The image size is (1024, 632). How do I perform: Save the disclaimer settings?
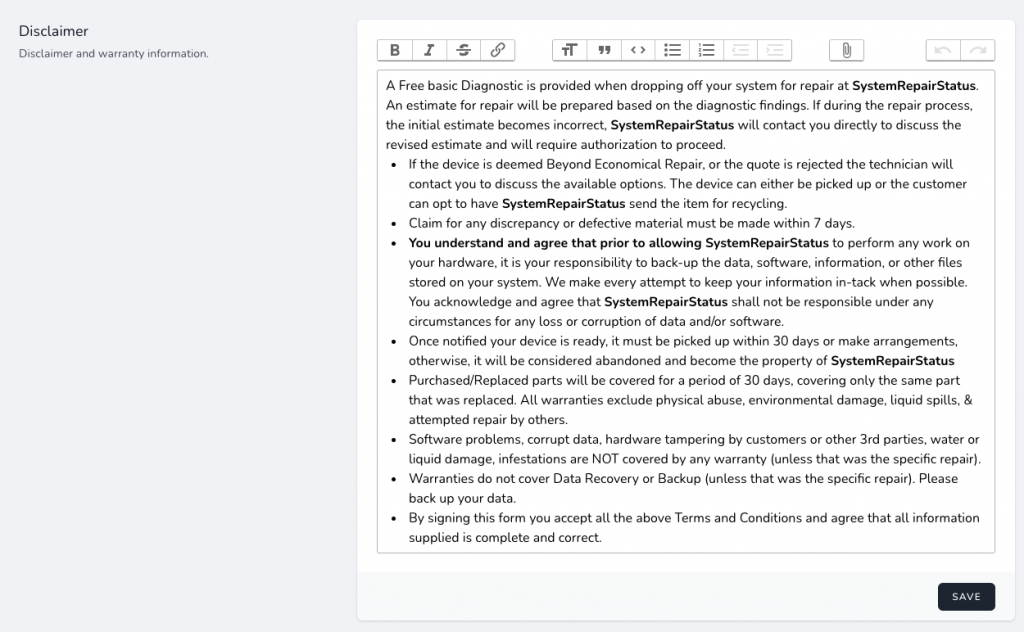pyautogui.click(x=966, y=597)
